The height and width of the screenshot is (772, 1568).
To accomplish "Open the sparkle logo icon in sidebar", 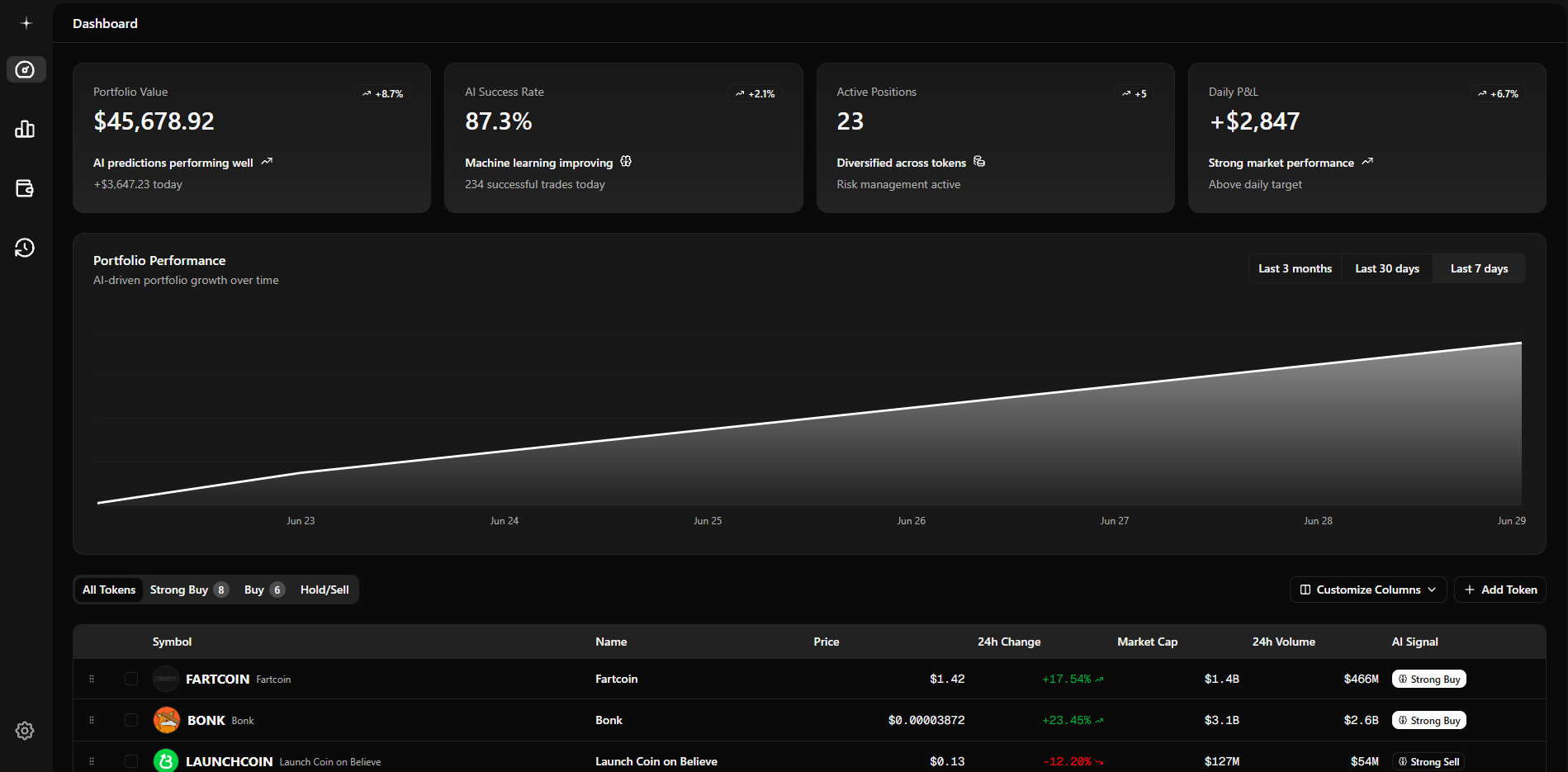I will click(26, 23).
